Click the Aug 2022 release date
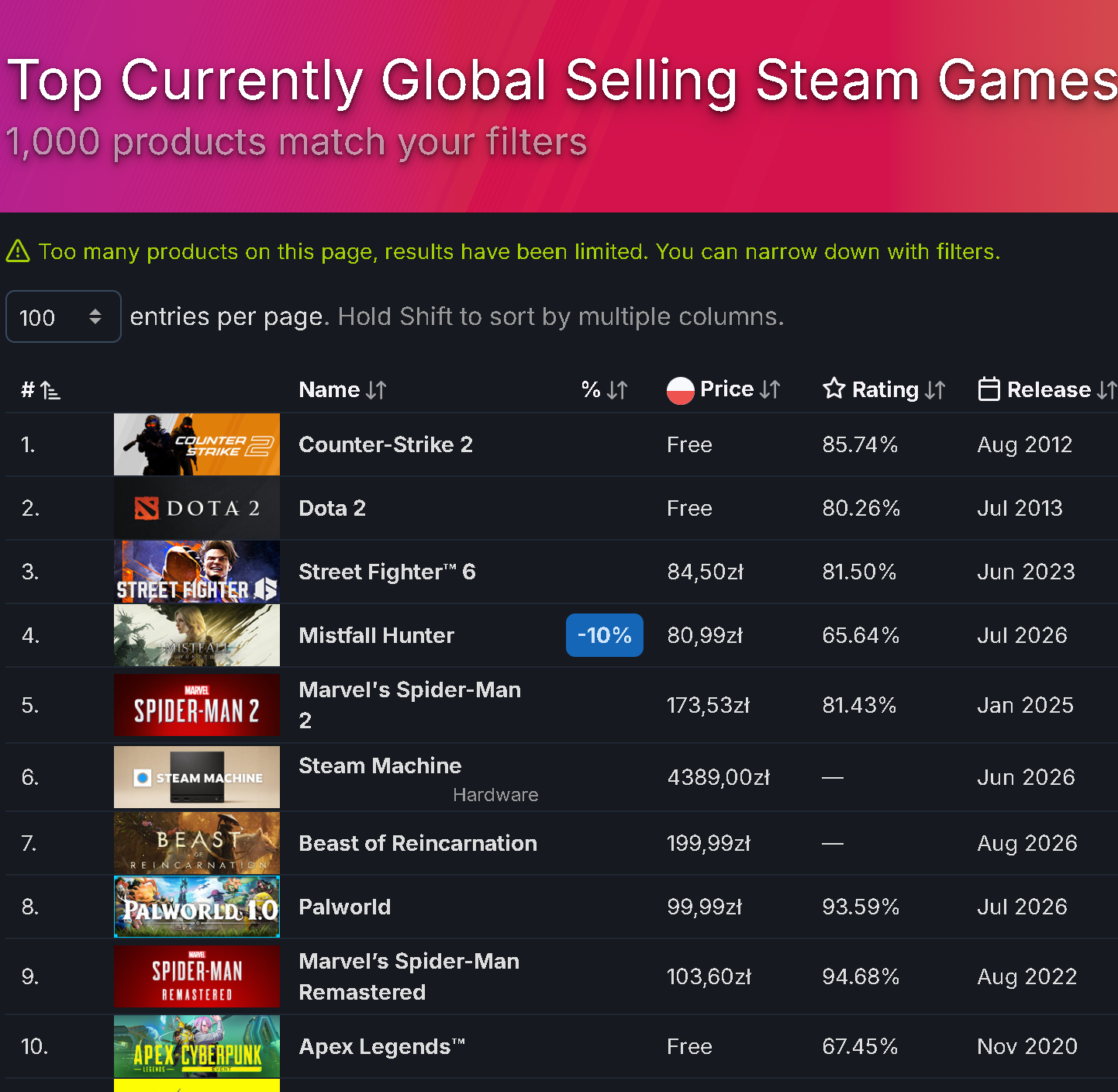Image resolution: width=1118 pixels, height=1092 pixels. tap(1027, 976)
